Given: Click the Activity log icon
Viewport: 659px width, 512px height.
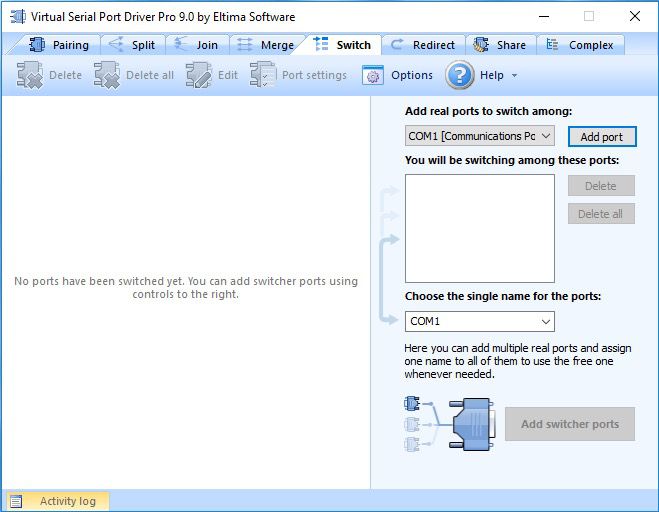Looking at the screenshot, I should [x=16, y=501].
